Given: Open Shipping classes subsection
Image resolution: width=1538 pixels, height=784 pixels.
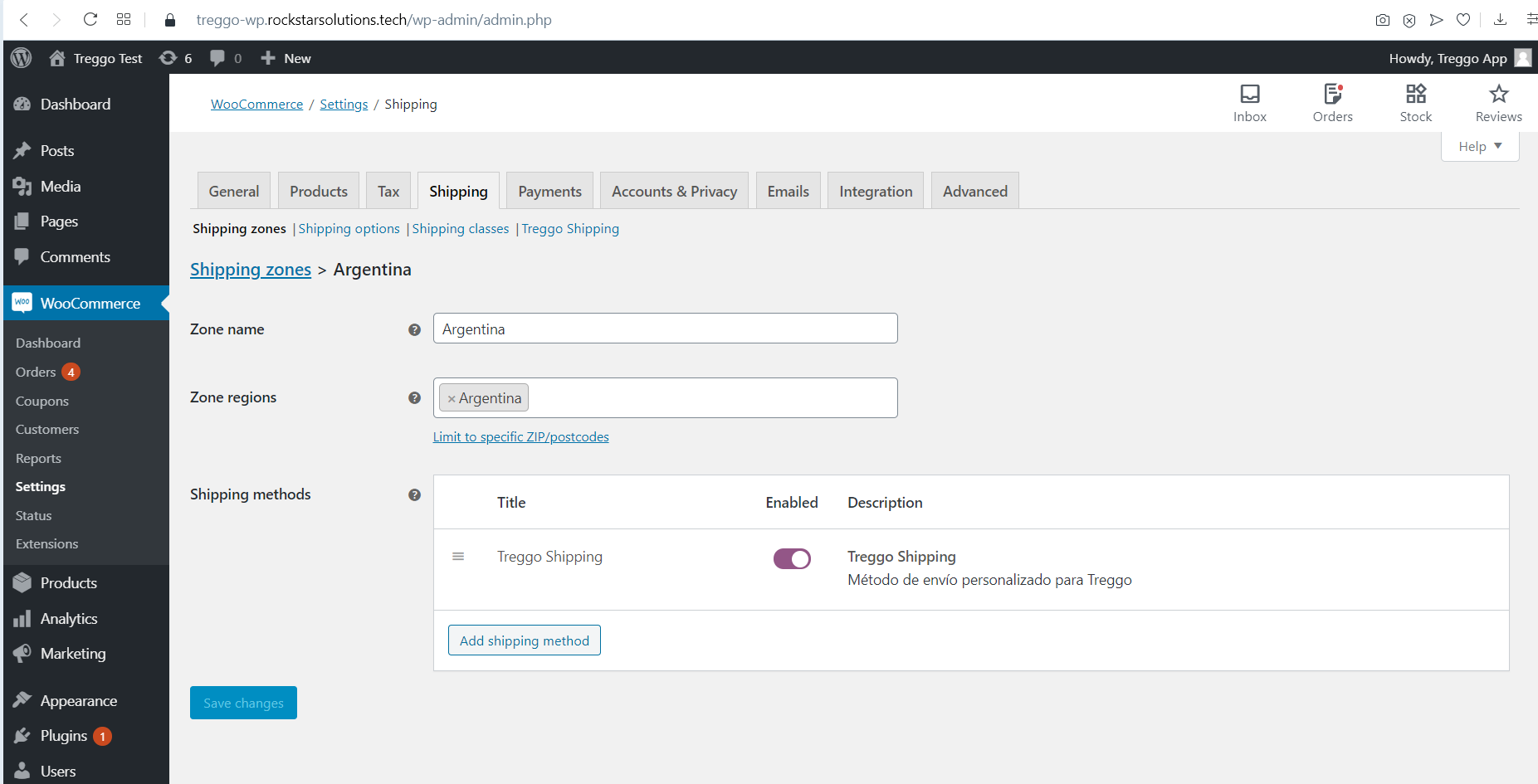Looking at the screenshot, I should tap(461, 229).
